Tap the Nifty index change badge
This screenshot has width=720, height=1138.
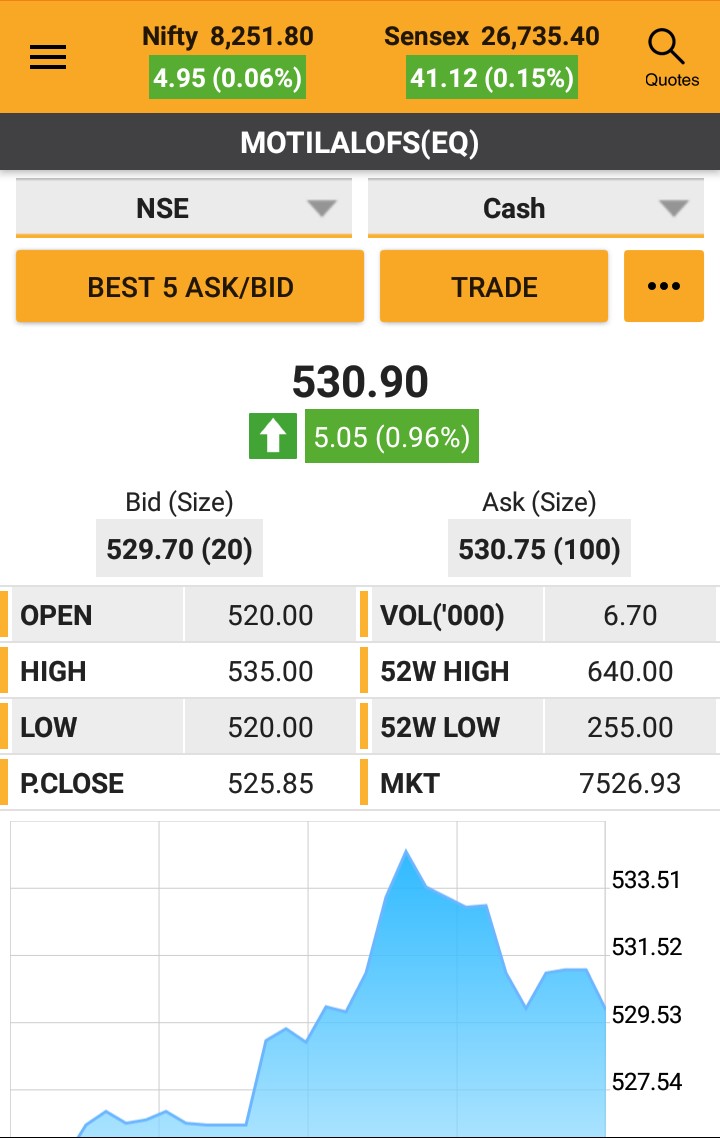point(227,78)
